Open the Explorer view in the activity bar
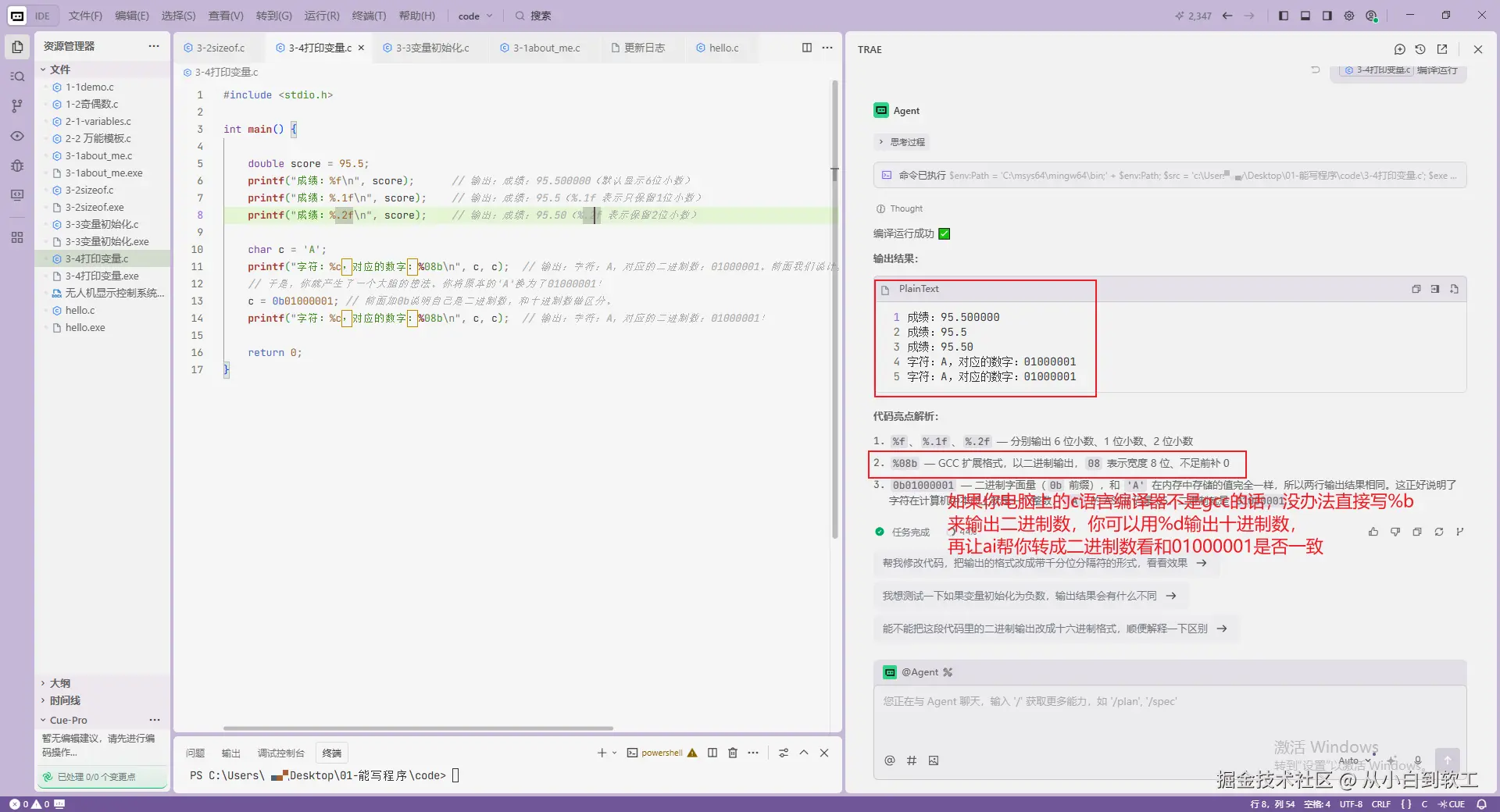1500x812 pixels. pyautogui.click(x=17, y=47)
